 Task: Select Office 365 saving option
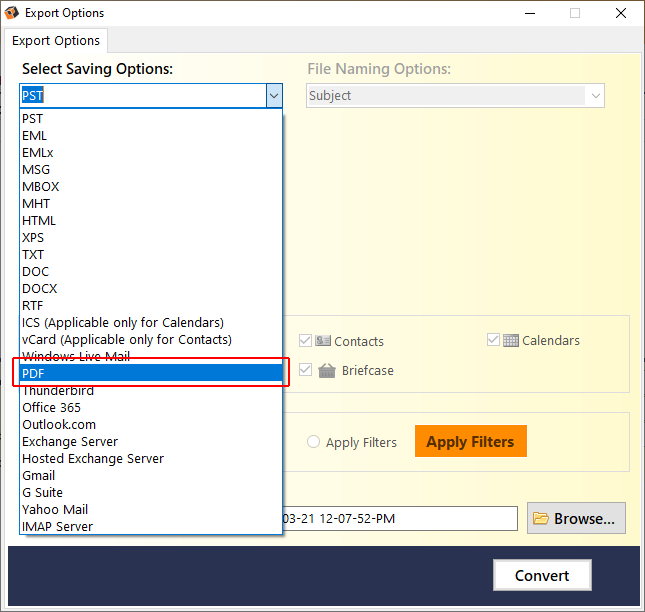pos(151,408)
